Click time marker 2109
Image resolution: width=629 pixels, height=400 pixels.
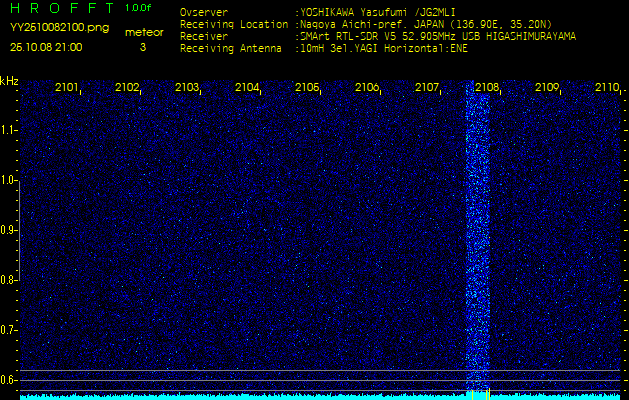pos(547,87)
